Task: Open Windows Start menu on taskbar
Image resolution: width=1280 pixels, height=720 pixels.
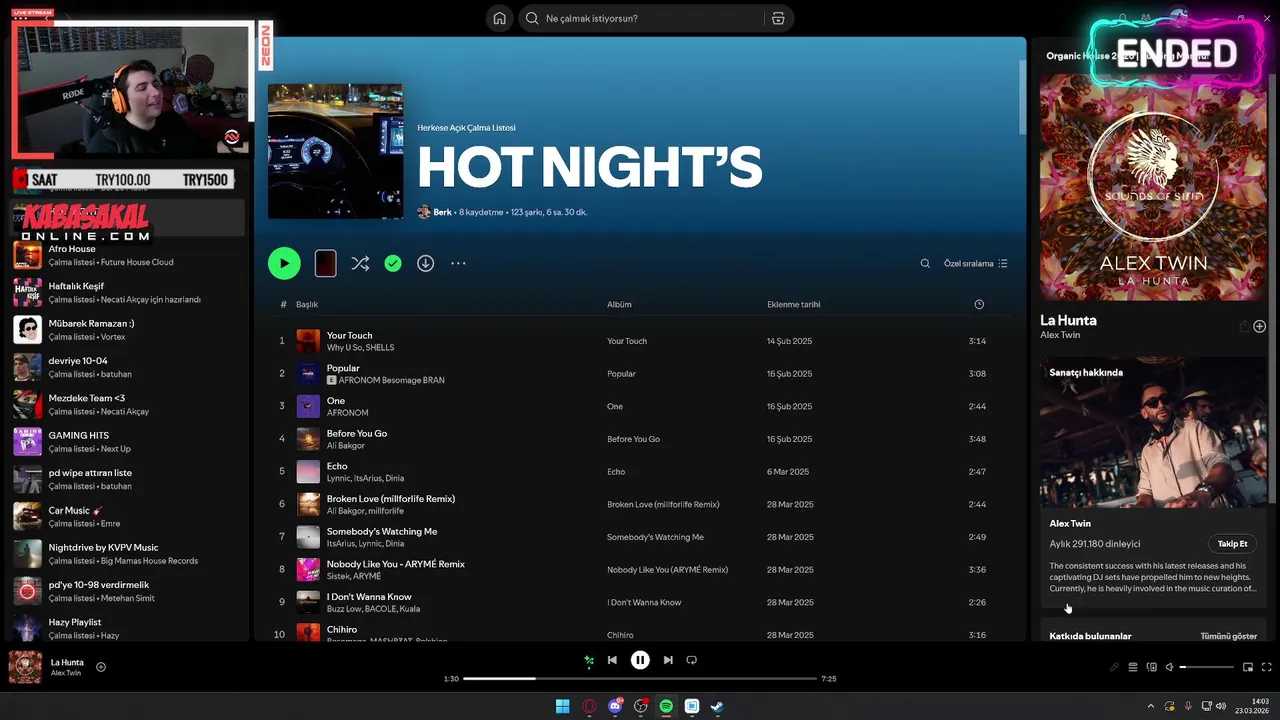Action: [x=562, y=706]
